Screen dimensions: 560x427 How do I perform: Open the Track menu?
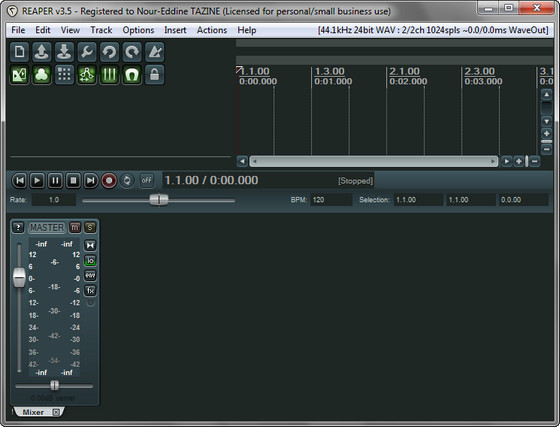(101, 30)
